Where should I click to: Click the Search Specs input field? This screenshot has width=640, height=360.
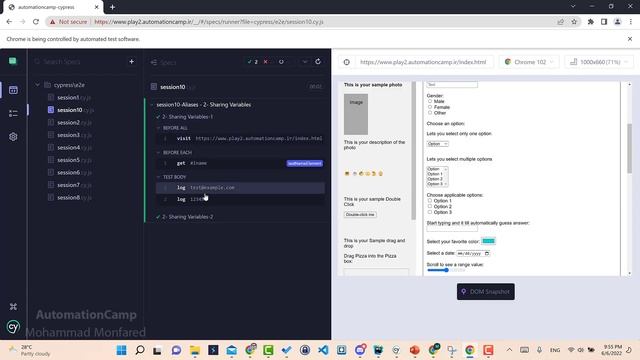coord(80,62)
